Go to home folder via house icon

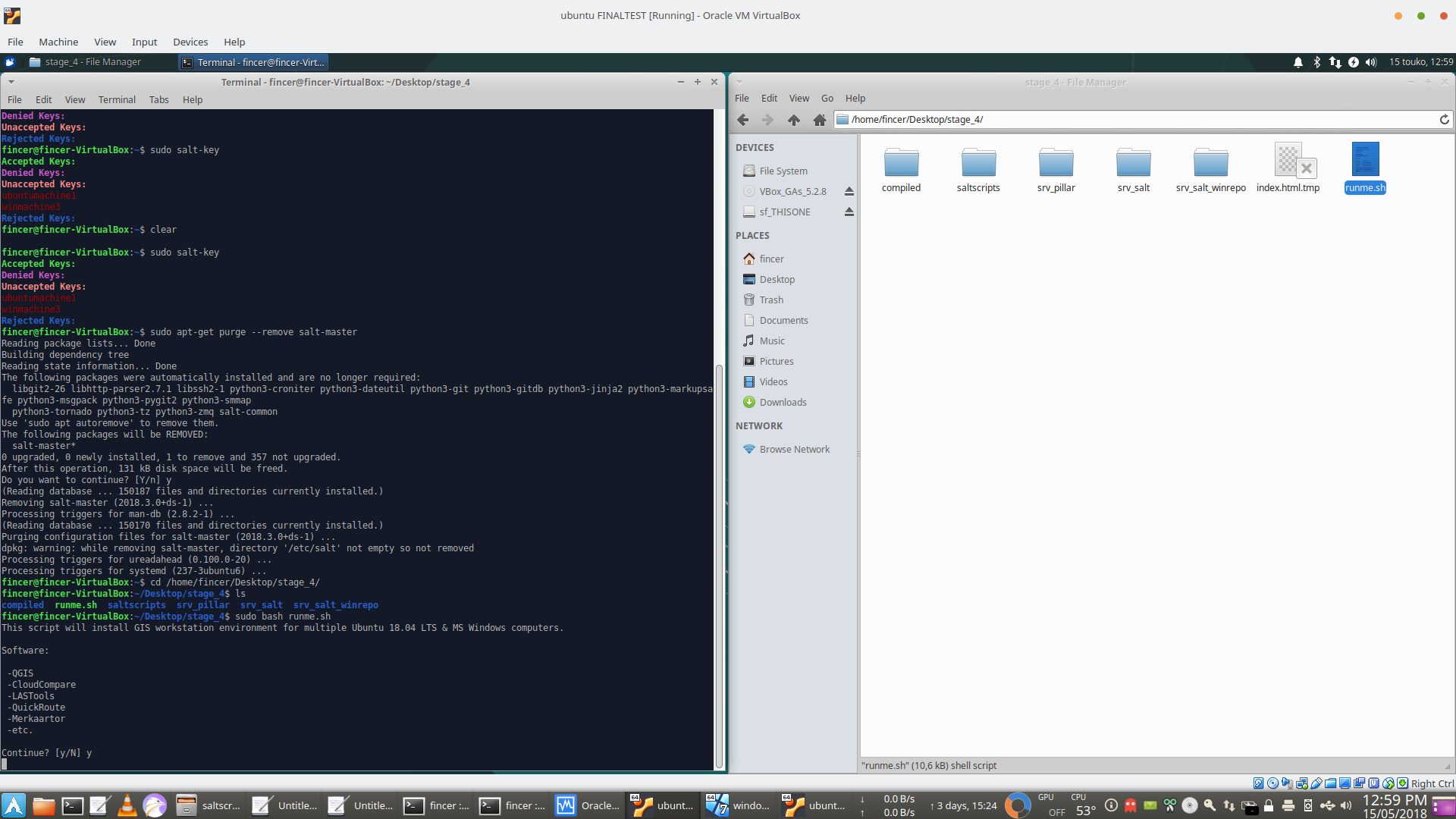click(x=819, y=120)
